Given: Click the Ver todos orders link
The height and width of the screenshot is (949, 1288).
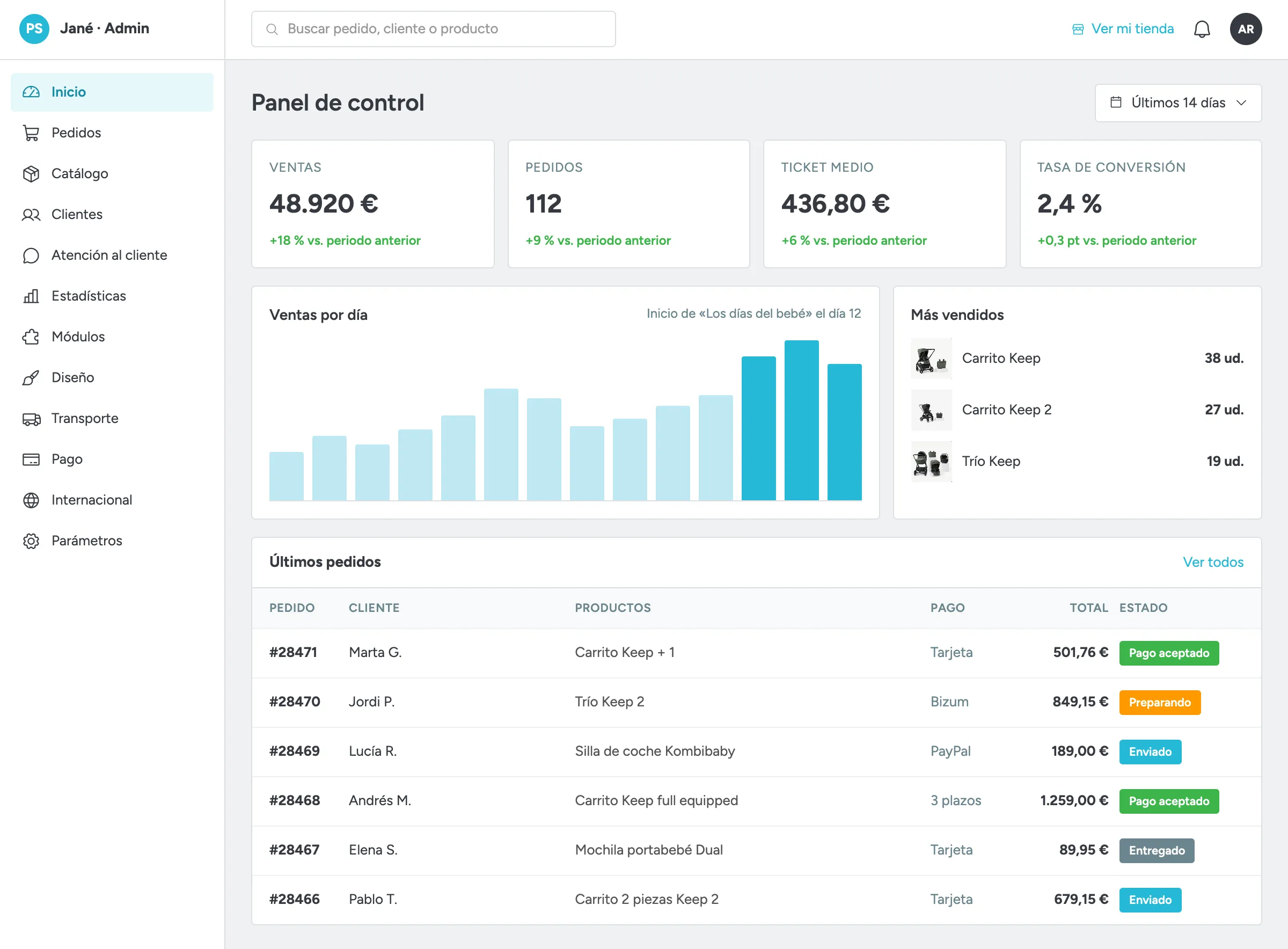Looking at the screenshot, I should point(1213,562).
